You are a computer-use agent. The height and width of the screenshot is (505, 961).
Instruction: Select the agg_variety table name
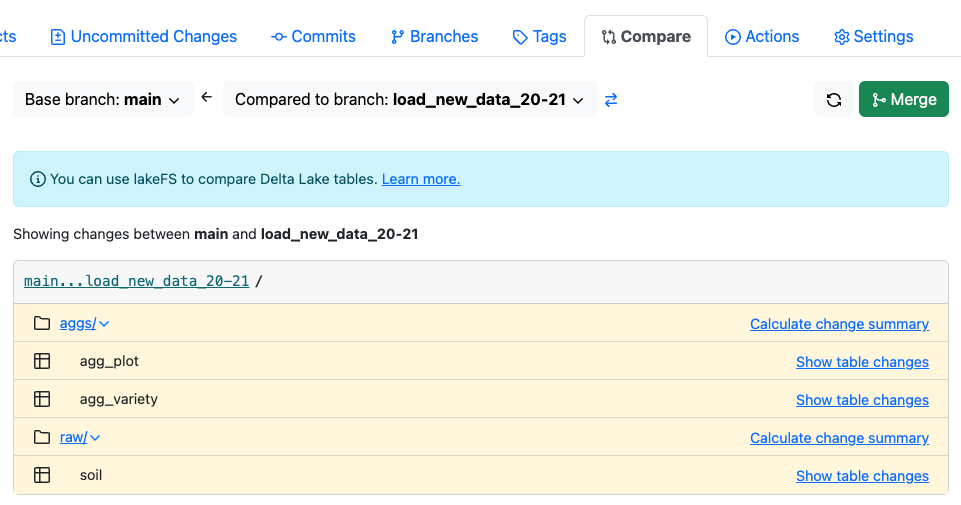[x=119, y=400]
